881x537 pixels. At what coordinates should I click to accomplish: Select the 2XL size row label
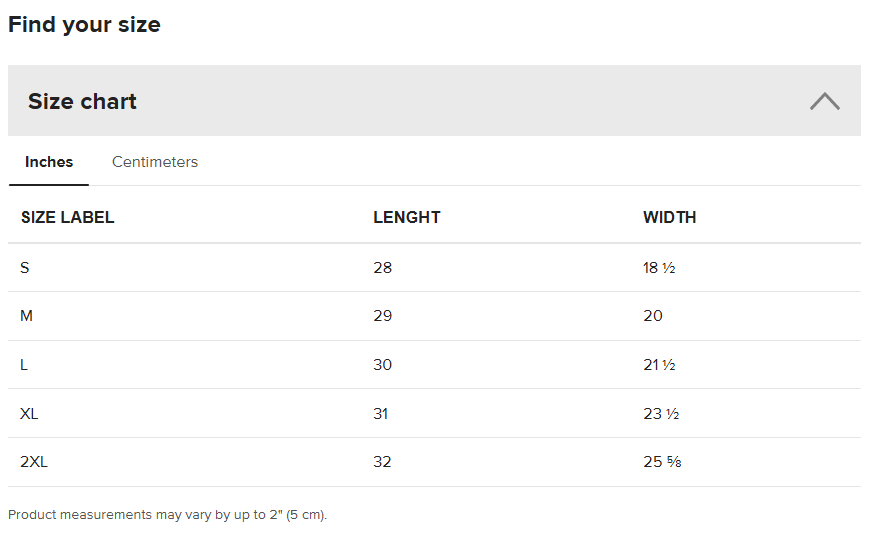33,462
